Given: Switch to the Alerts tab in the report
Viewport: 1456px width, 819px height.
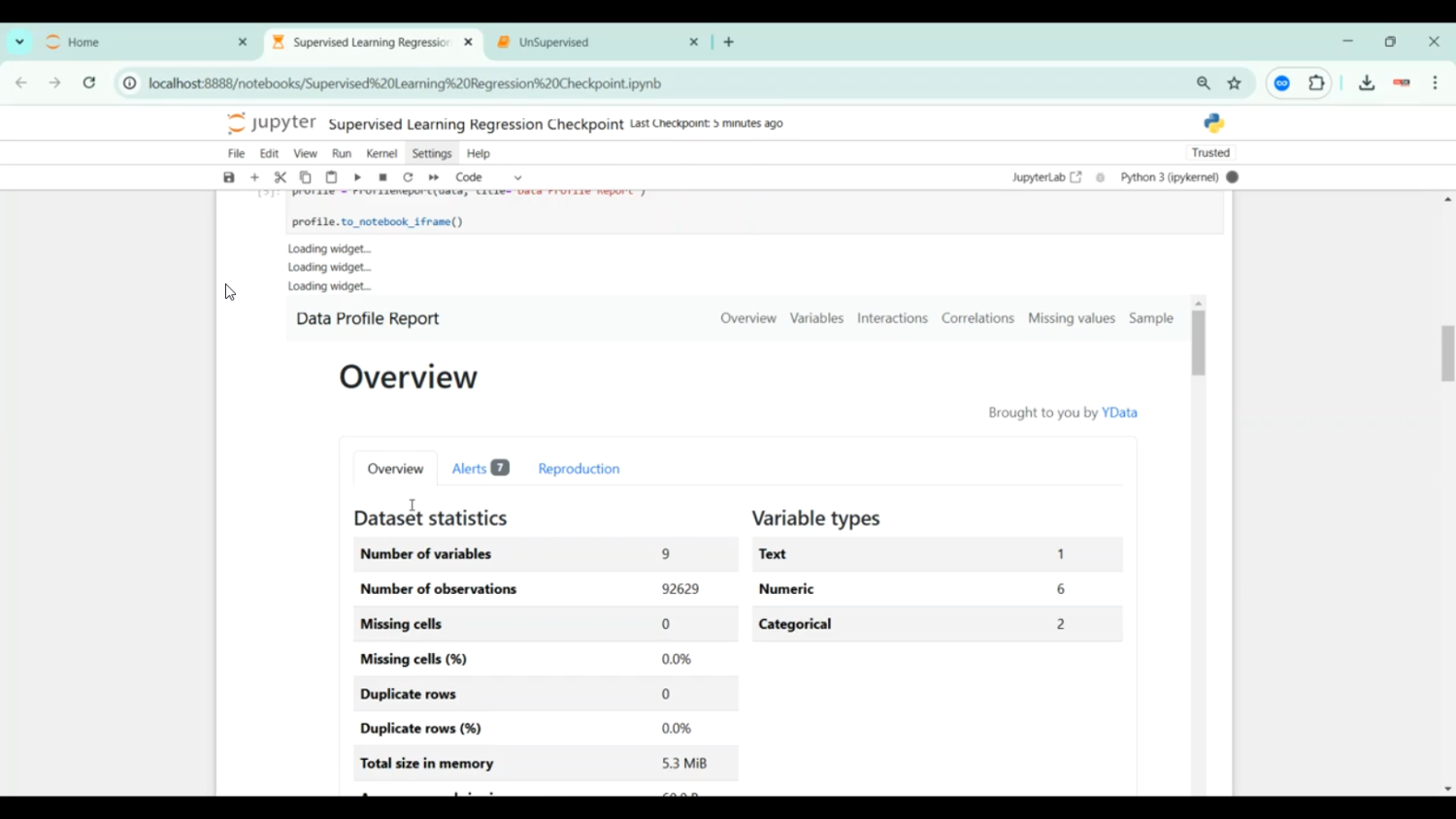Looking at the screenshot, I should (480, 469).
